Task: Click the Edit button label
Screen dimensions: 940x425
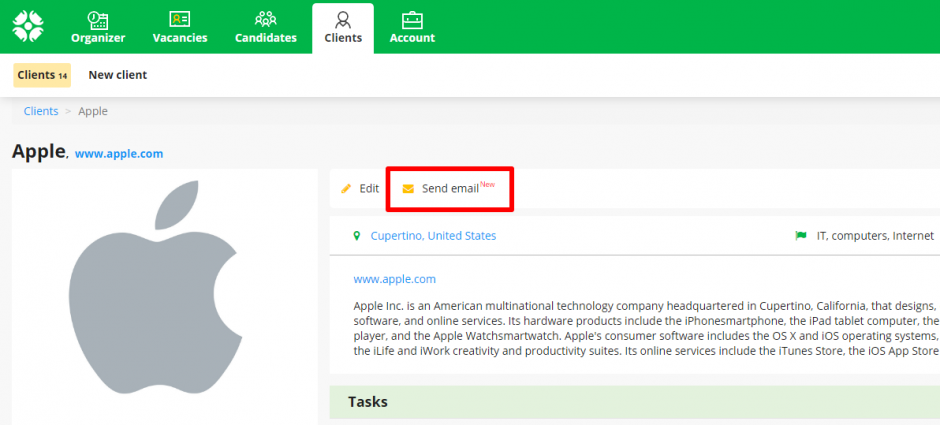Action: 369,188
